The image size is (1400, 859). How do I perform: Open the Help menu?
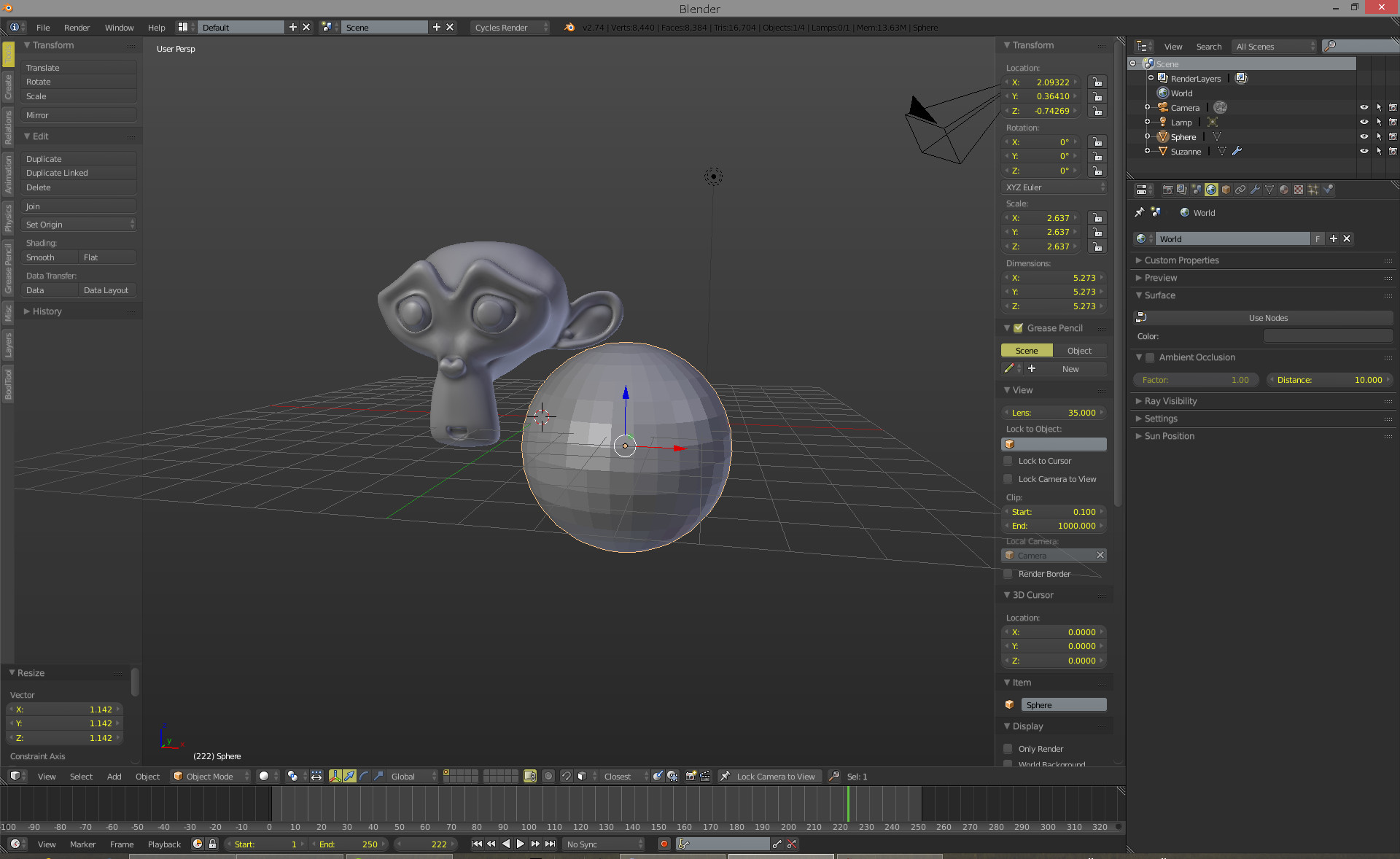click(x=156, y=27)
